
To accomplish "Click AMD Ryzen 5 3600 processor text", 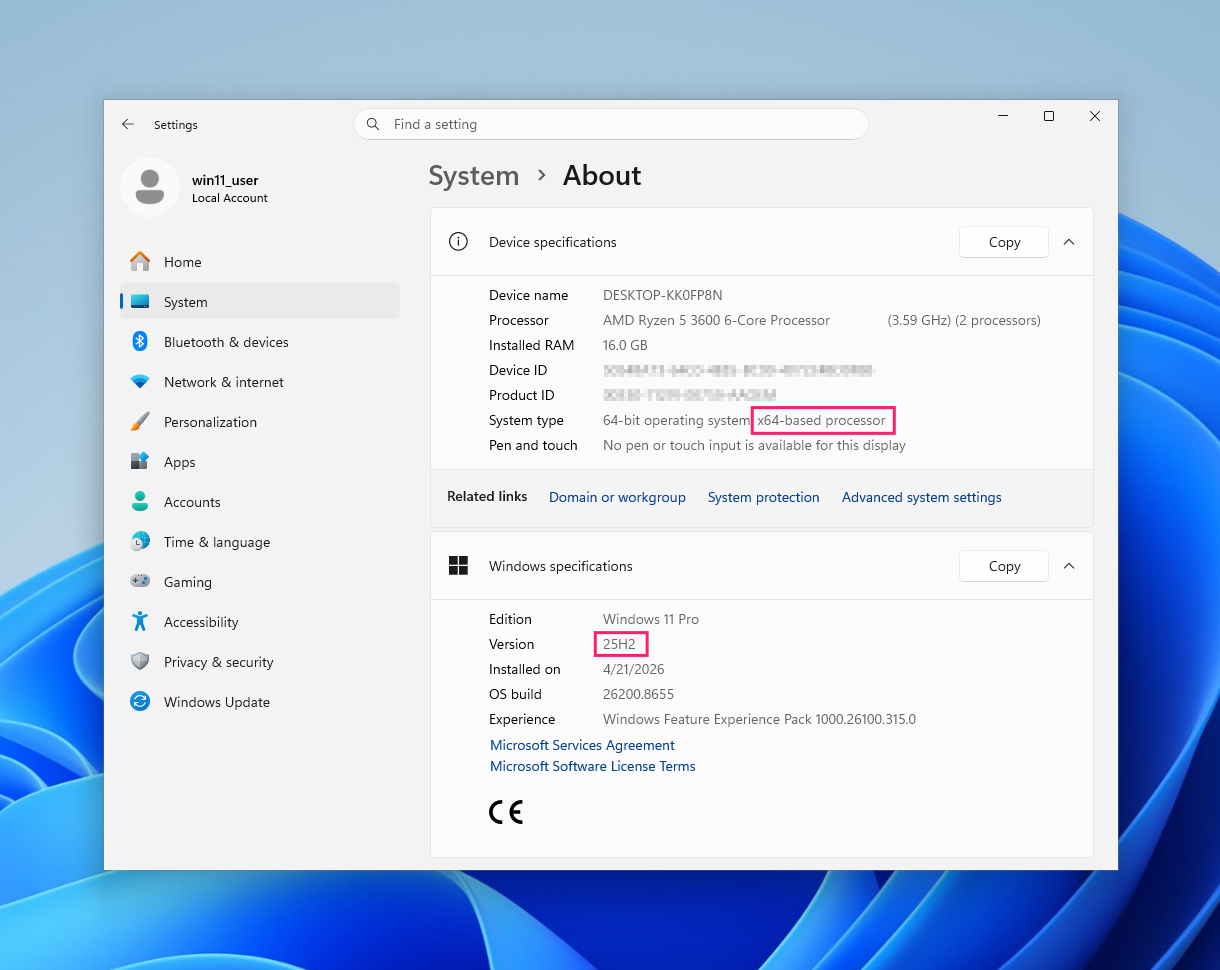I will click(x=716, y=320).
